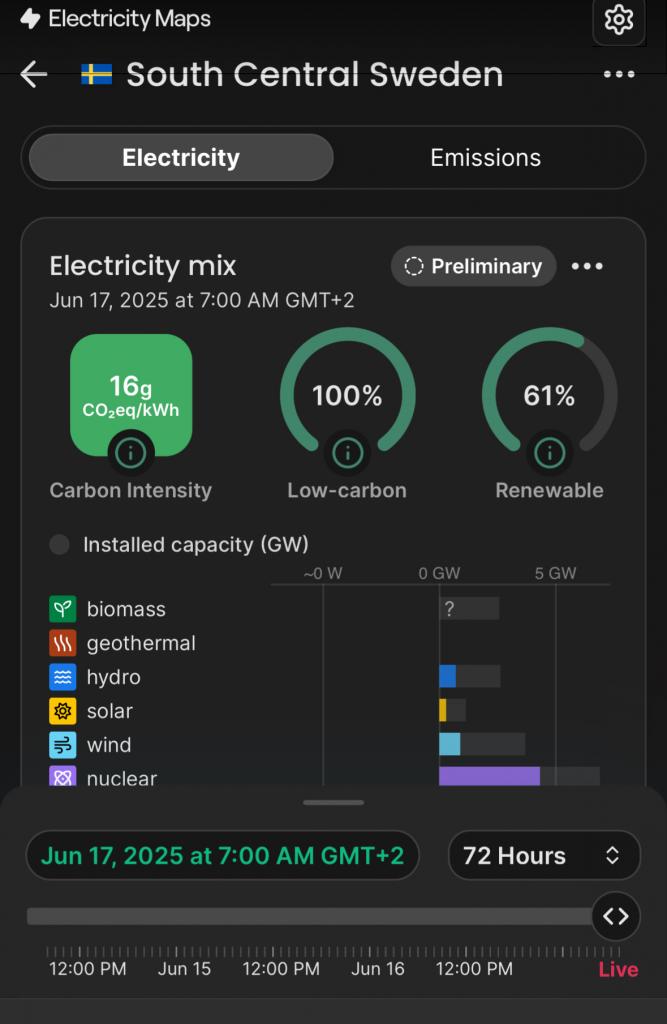
Task: Open settings with the gear icon
Action: (619, 20)
